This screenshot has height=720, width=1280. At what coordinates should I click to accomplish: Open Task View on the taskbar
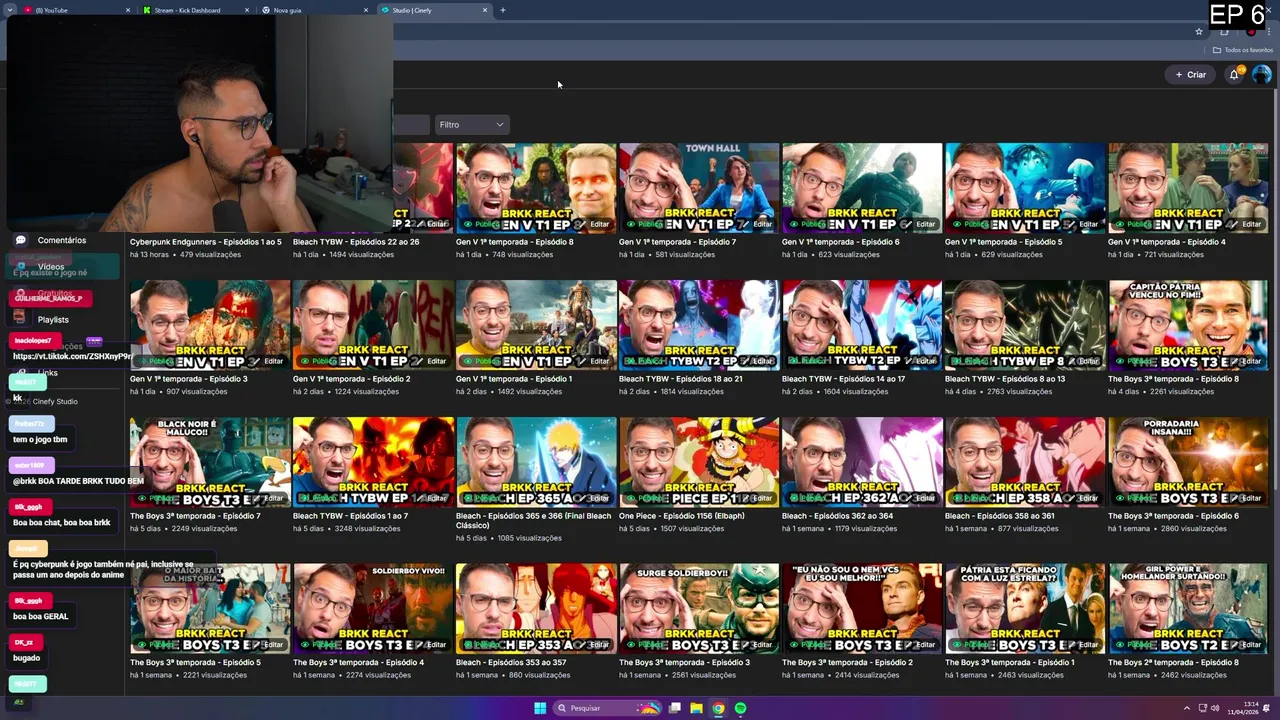pos(675,708)
